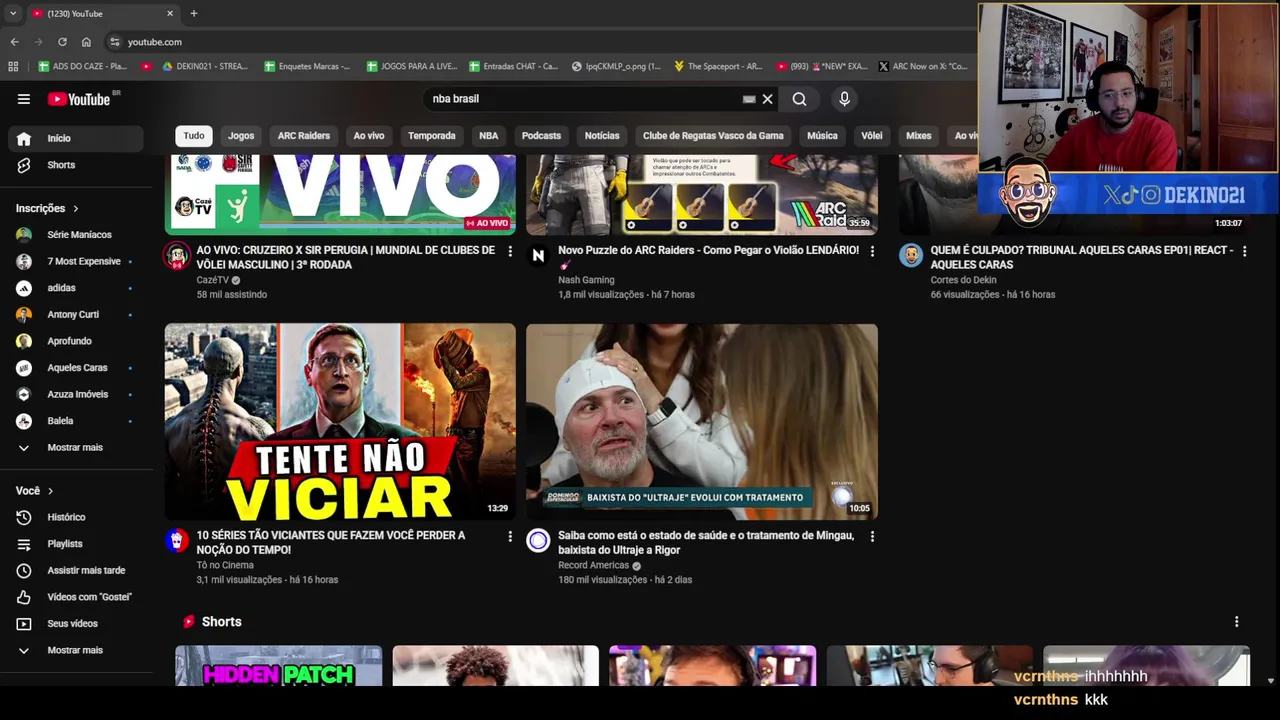Open Shorts in the sidebar
The height and width of the screenshot is (720, 1280).
point(75,165)
